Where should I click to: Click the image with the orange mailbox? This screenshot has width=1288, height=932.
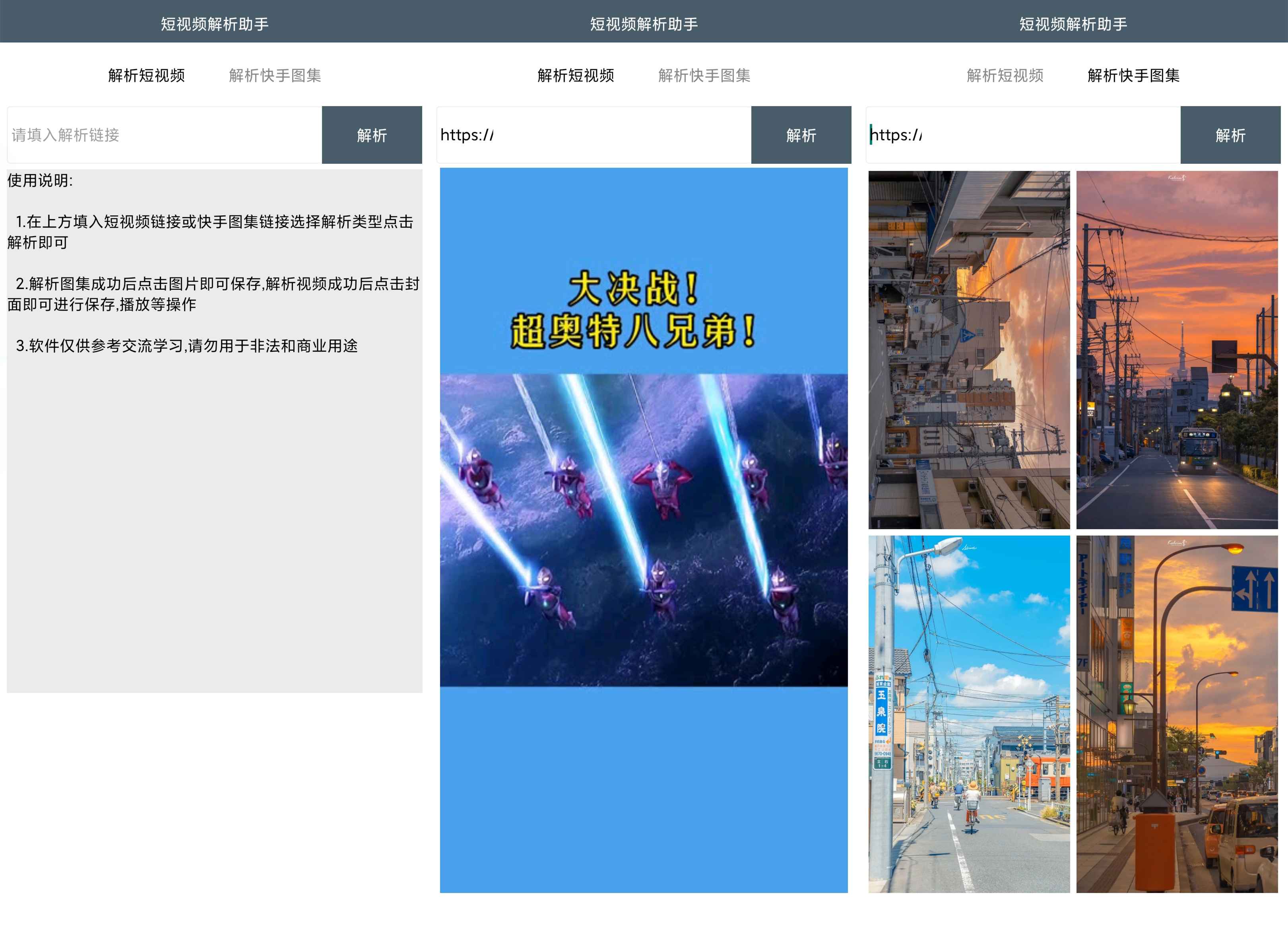1177,714
